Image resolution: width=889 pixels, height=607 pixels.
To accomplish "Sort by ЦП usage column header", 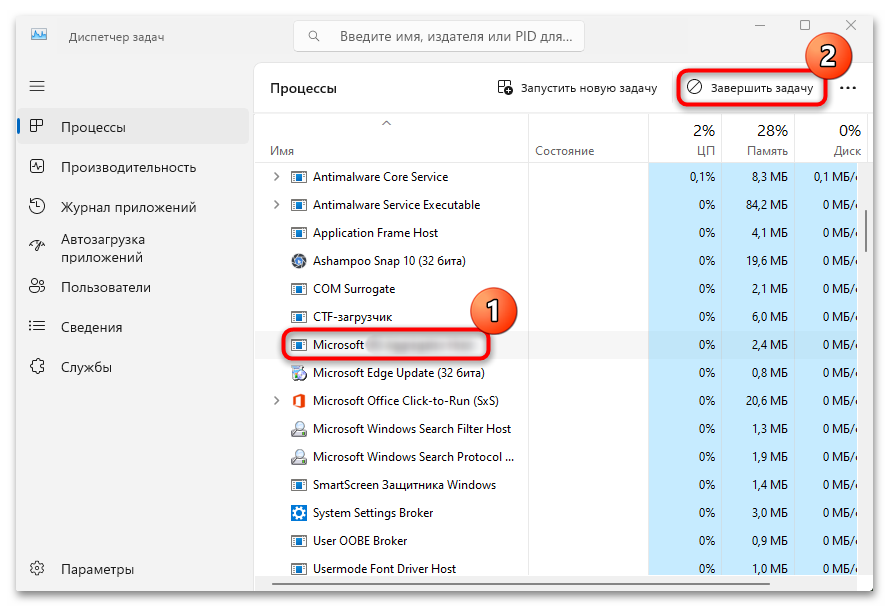I will point(685,139).
